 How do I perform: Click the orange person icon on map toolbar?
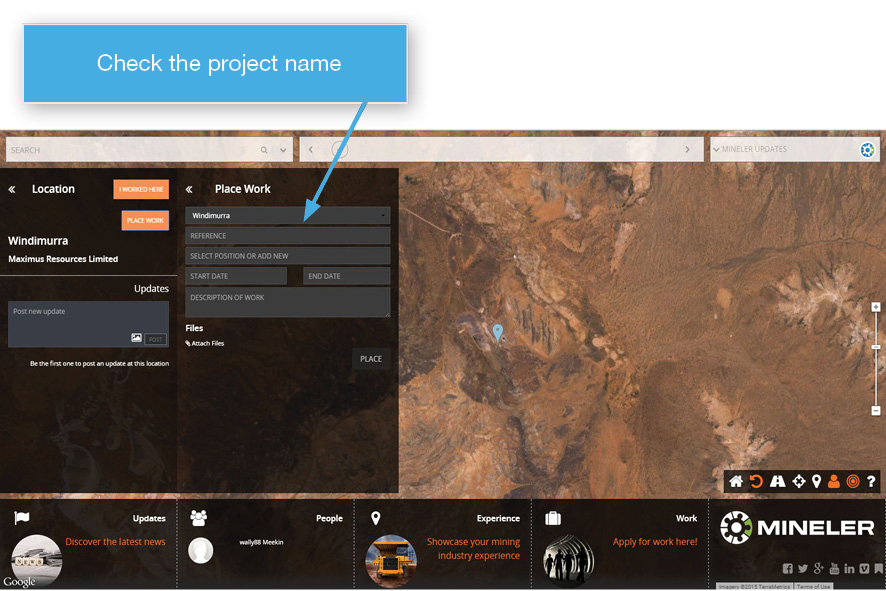(834, 482)
